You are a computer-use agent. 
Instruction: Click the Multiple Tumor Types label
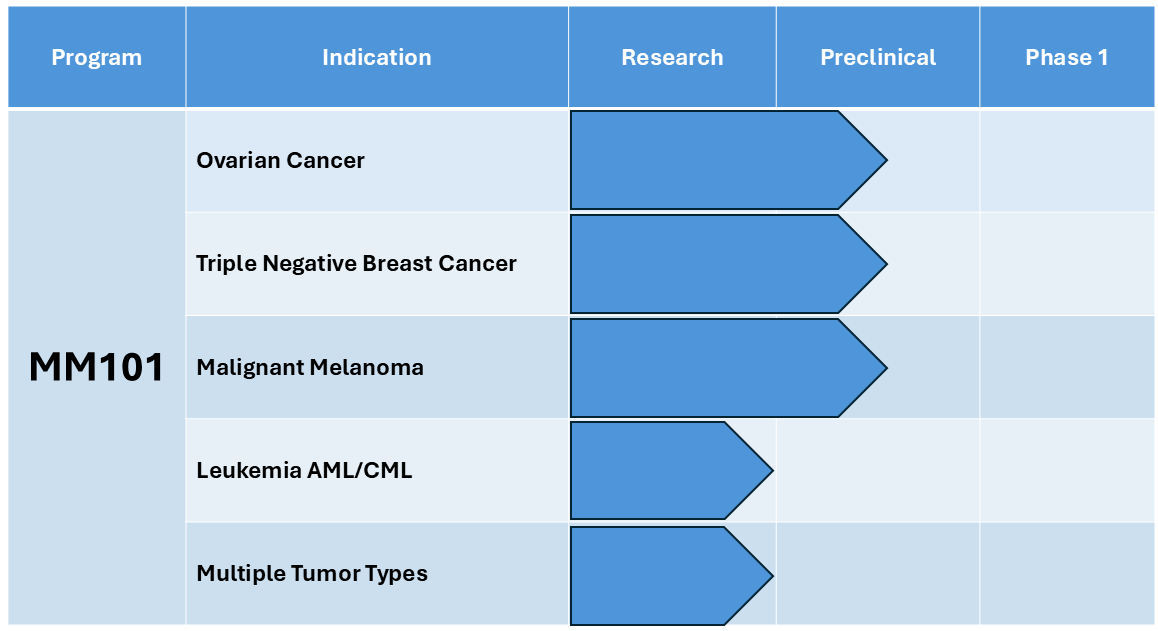(312, 573)
